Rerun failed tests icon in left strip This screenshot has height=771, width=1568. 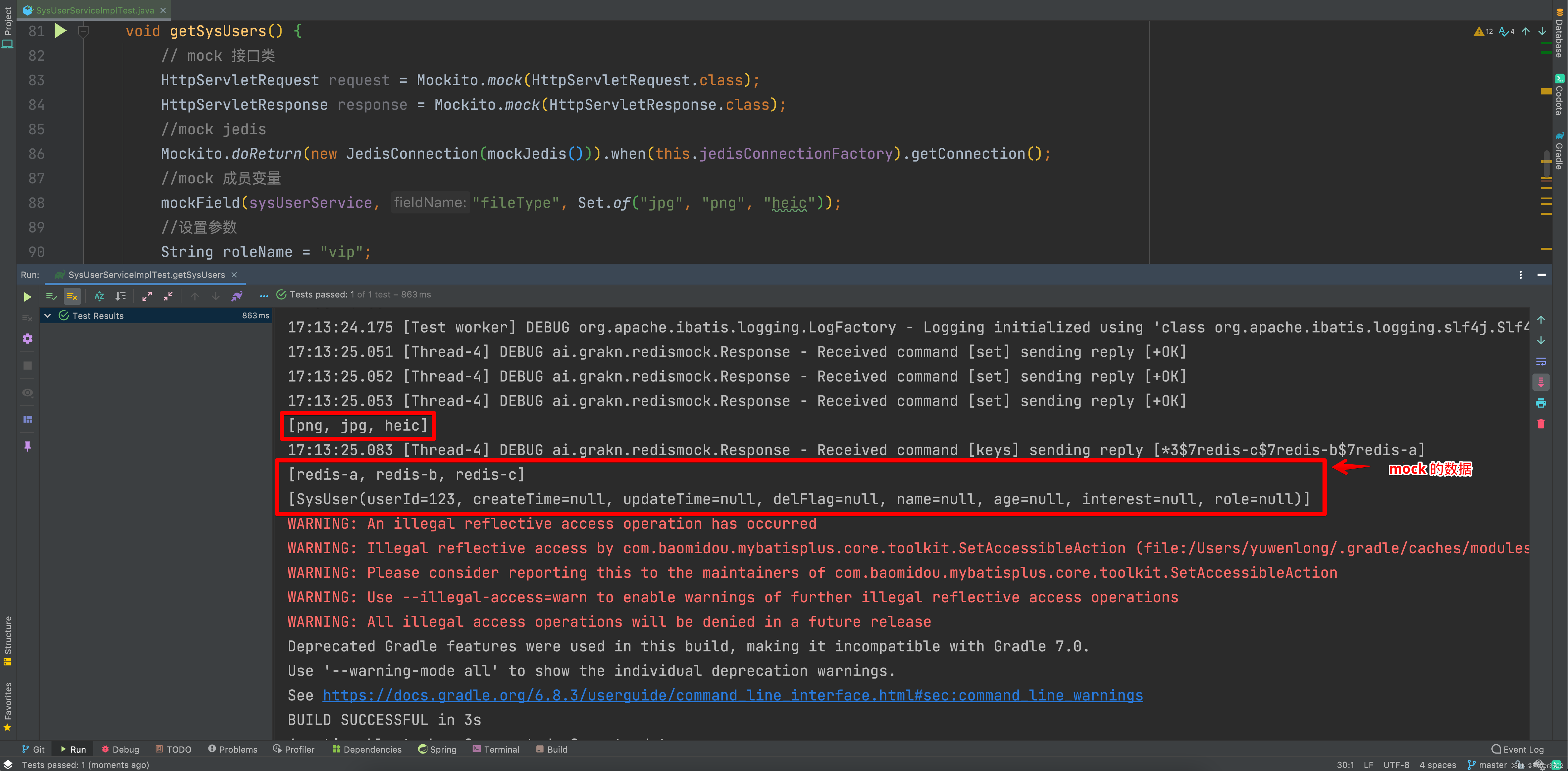pyautogui.click(x=27, y=317)
